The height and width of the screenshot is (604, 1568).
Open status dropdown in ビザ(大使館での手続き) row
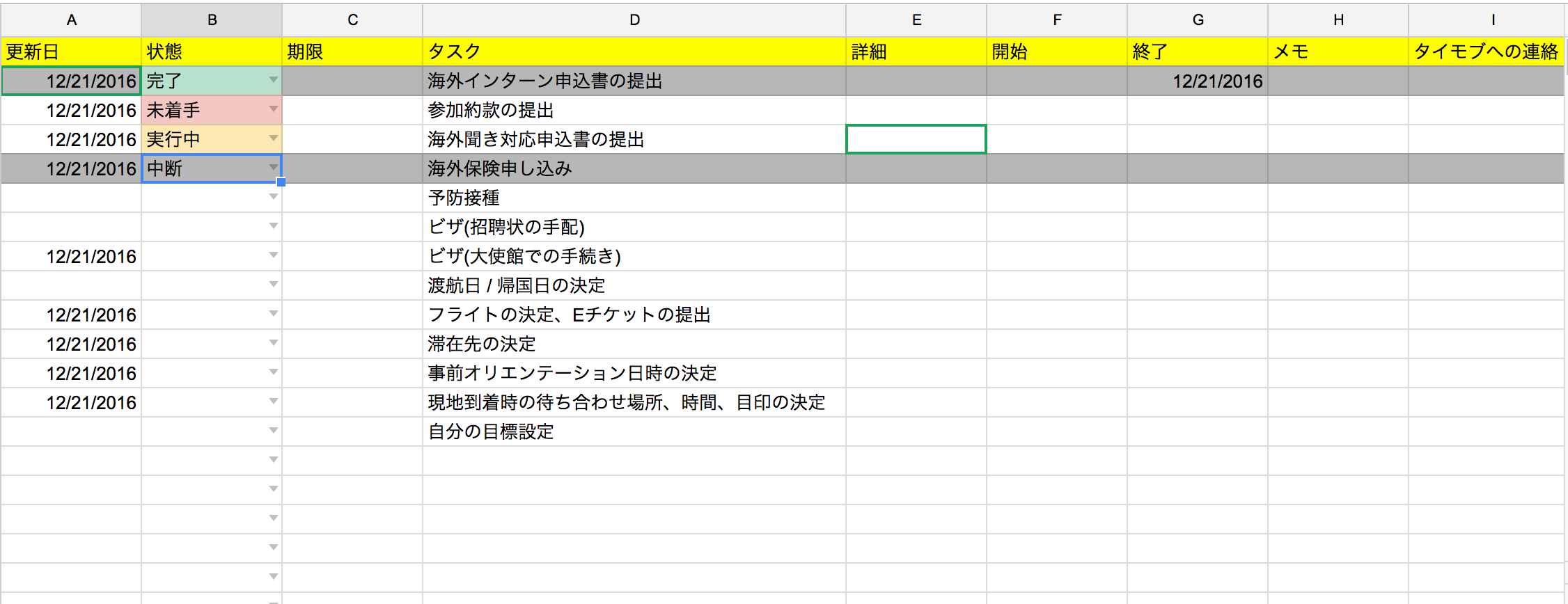click(274, 255)
